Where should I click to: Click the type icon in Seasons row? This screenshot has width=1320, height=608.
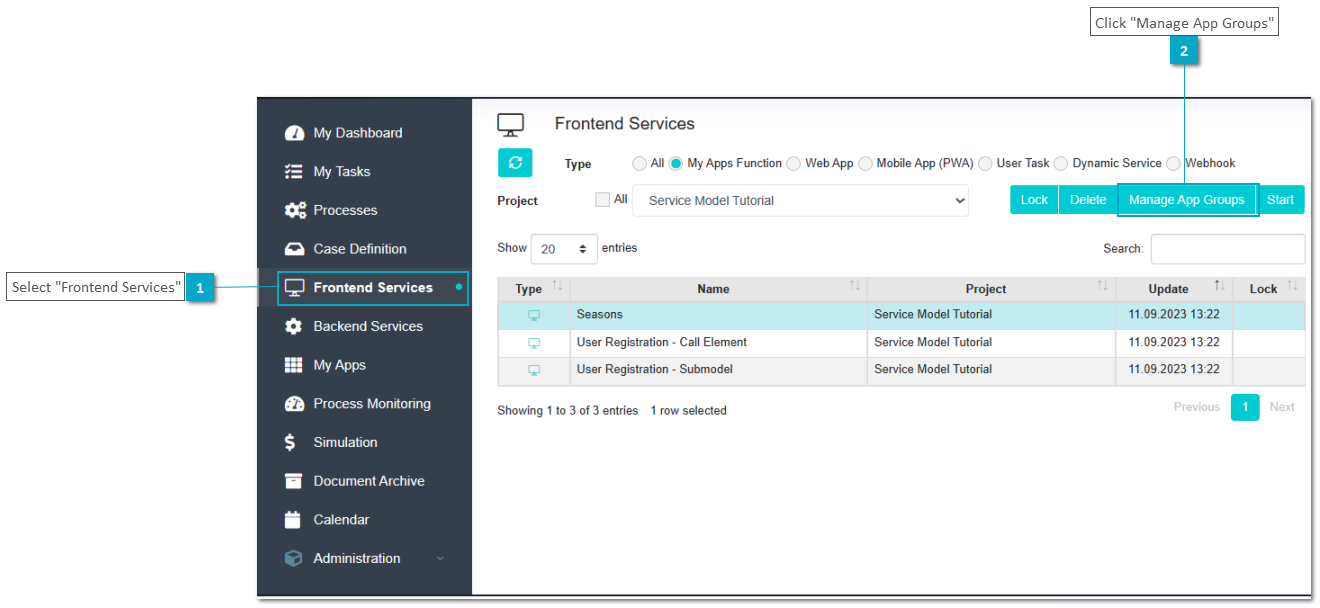(534, 315)
